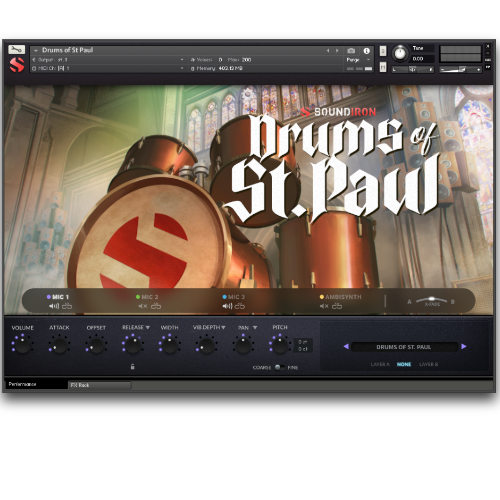Click the AMBISYNTH link chain icon
The width and height of the screenshot is (500, 500).
click(337, 306)
